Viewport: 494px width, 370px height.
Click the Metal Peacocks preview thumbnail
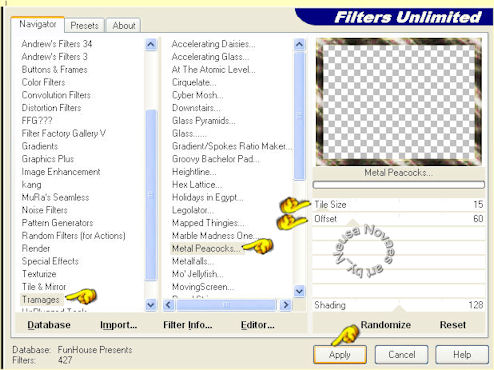pos(399,102)
